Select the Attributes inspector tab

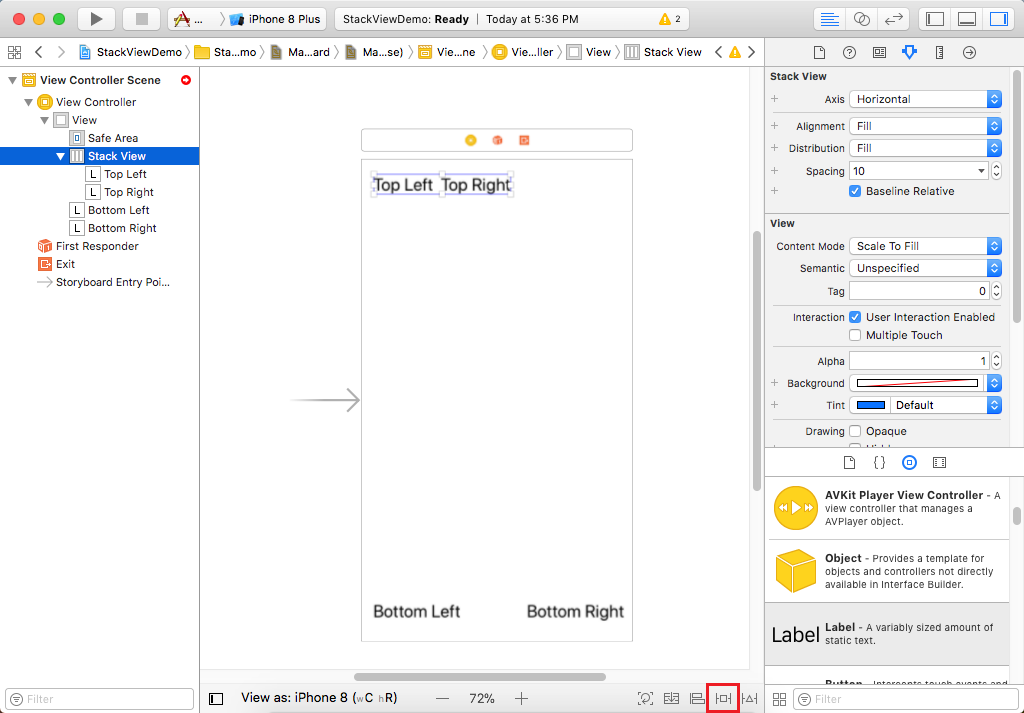(x=909, y=52)
